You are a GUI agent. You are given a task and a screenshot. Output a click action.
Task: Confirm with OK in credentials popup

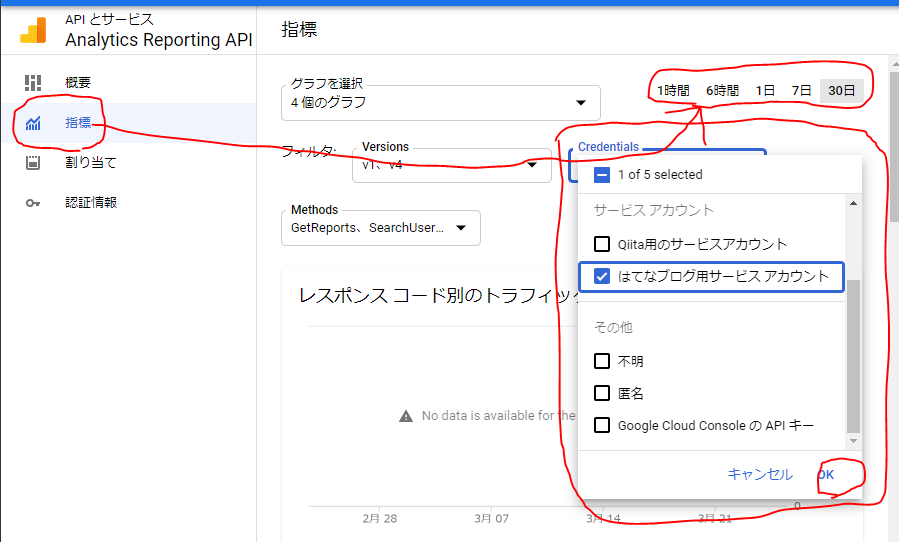pyautogui.click(x=826, y=475)
